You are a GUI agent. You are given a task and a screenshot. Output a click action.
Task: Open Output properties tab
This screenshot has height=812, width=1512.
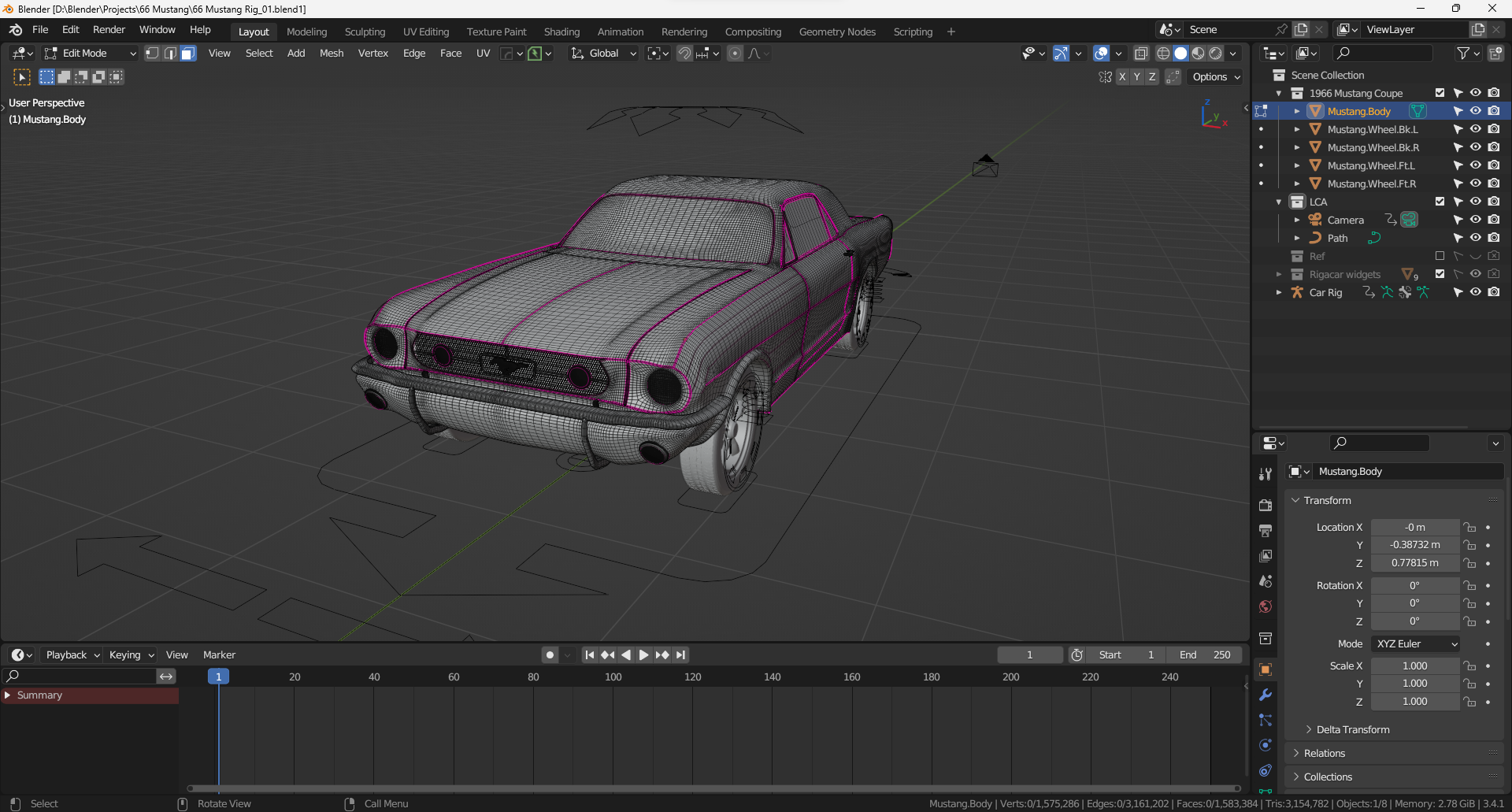pos(1266,531)
